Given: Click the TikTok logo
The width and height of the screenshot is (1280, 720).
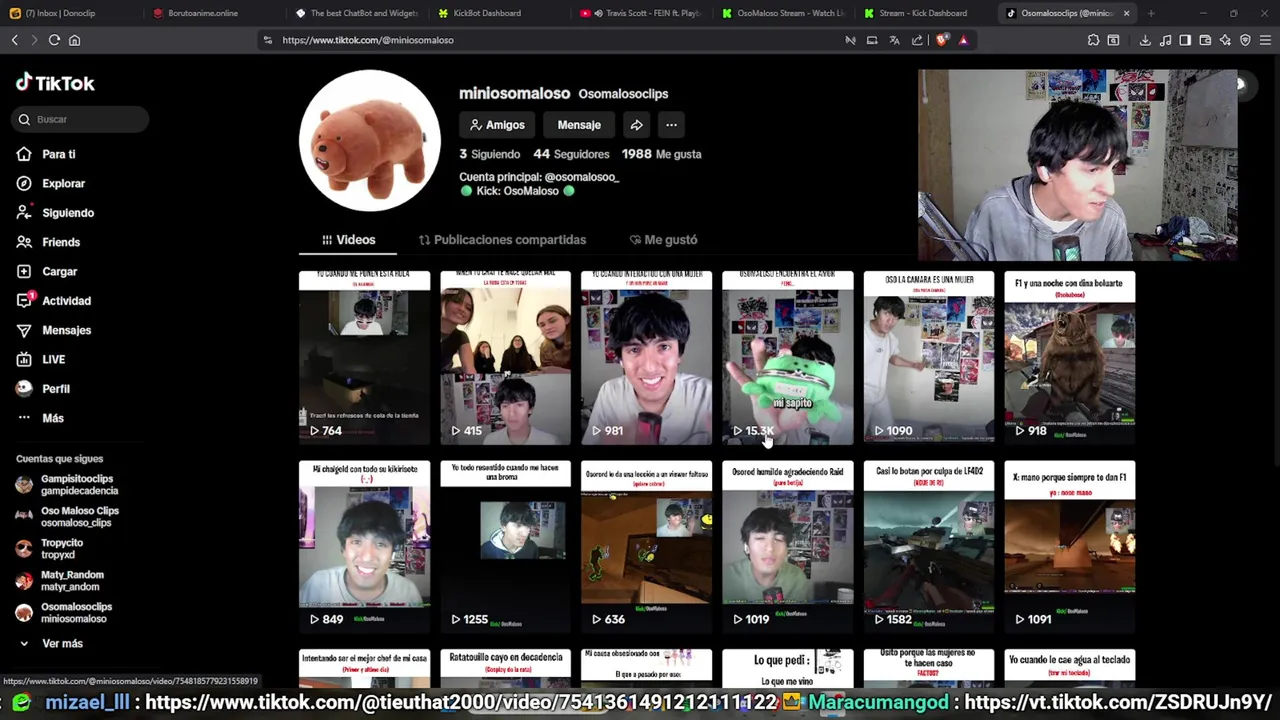Looking at the screenshot, I should 55,83.
